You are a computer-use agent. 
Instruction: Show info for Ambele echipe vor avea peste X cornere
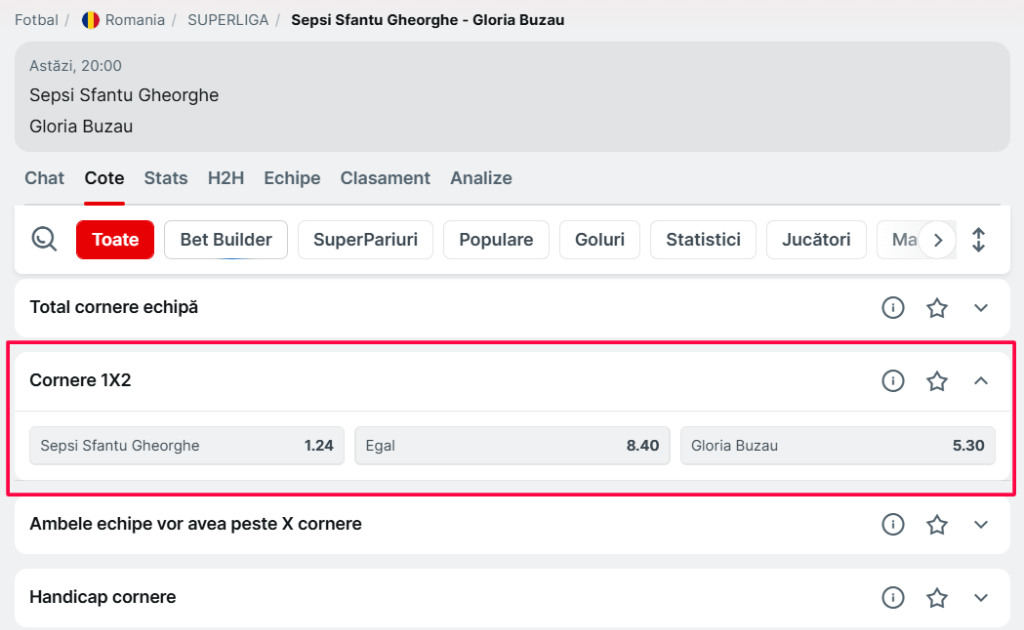click(x=893, y=524)
